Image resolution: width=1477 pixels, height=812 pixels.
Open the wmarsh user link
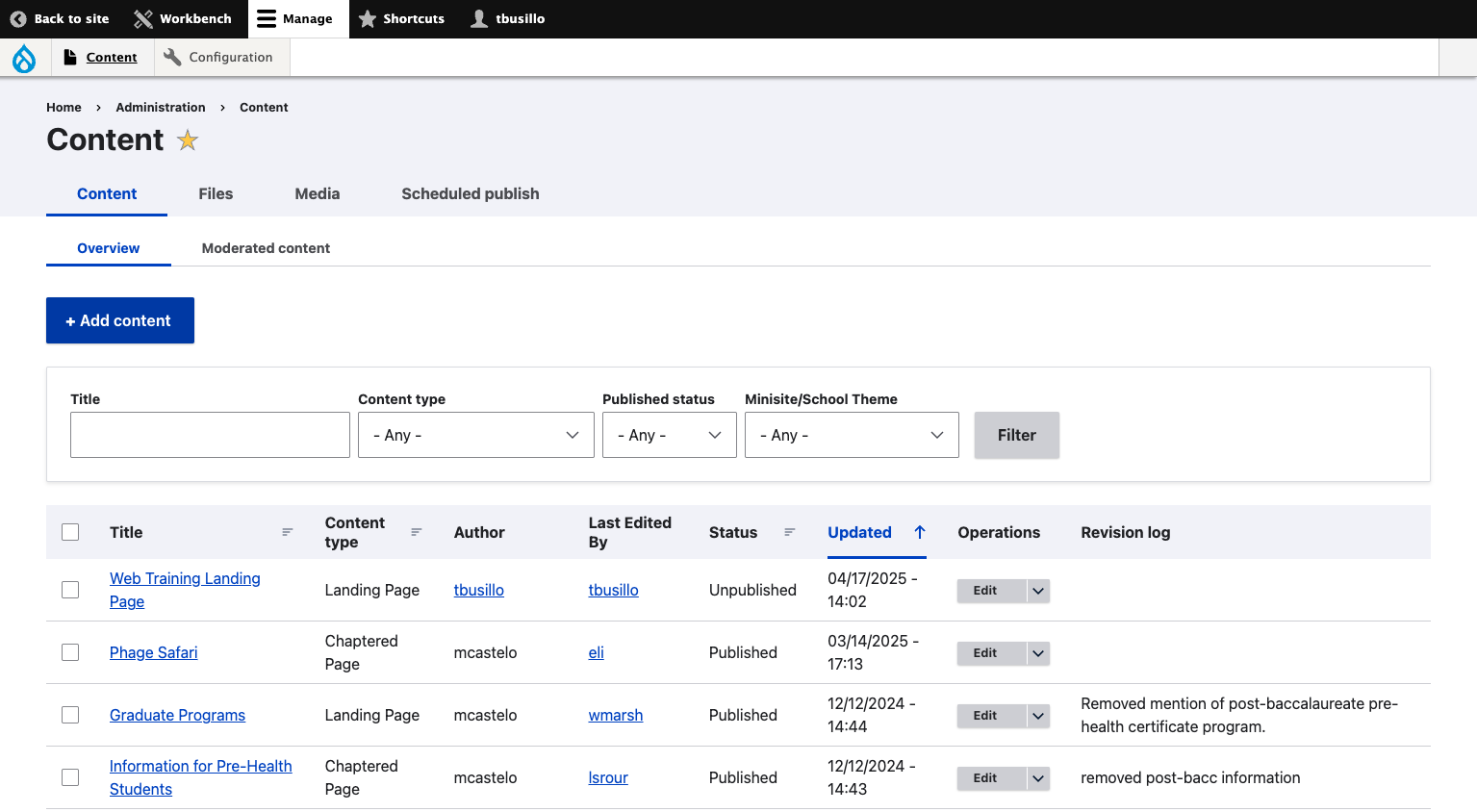[616, 715]
